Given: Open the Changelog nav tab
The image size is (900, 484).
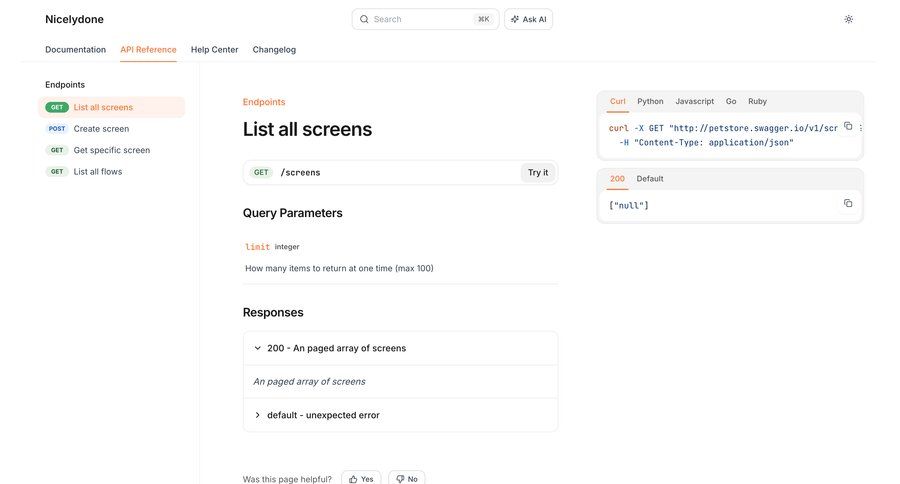Looking at the screenshot, I should 274,49.
